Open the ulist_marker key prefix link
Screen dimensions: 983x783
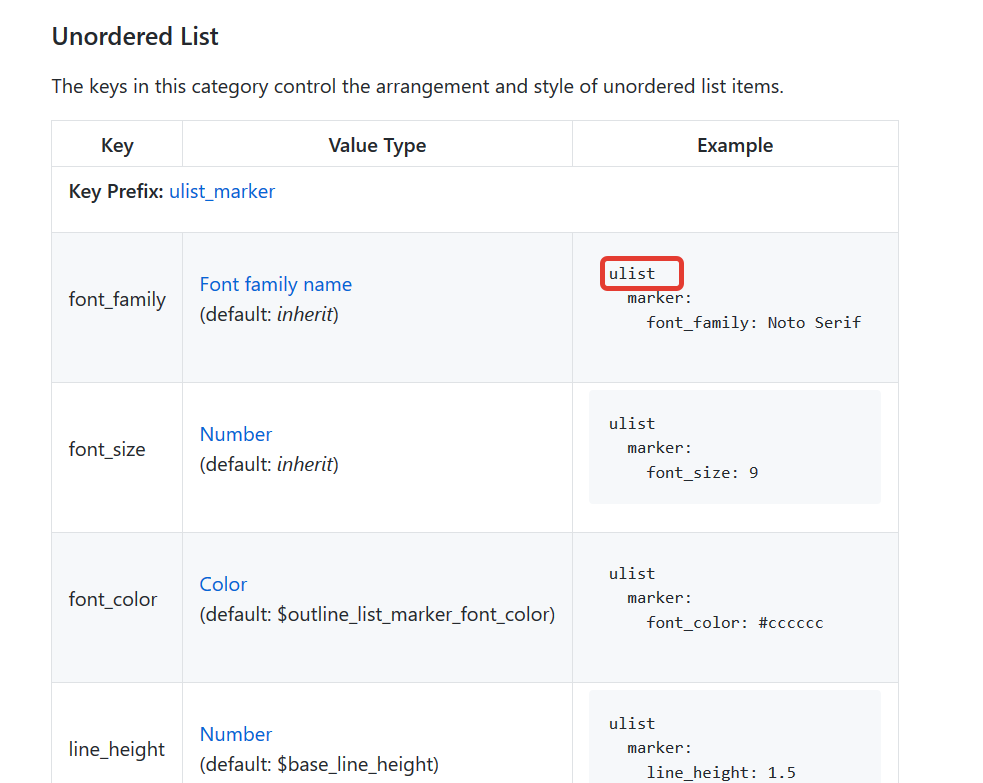coord(222,191)
